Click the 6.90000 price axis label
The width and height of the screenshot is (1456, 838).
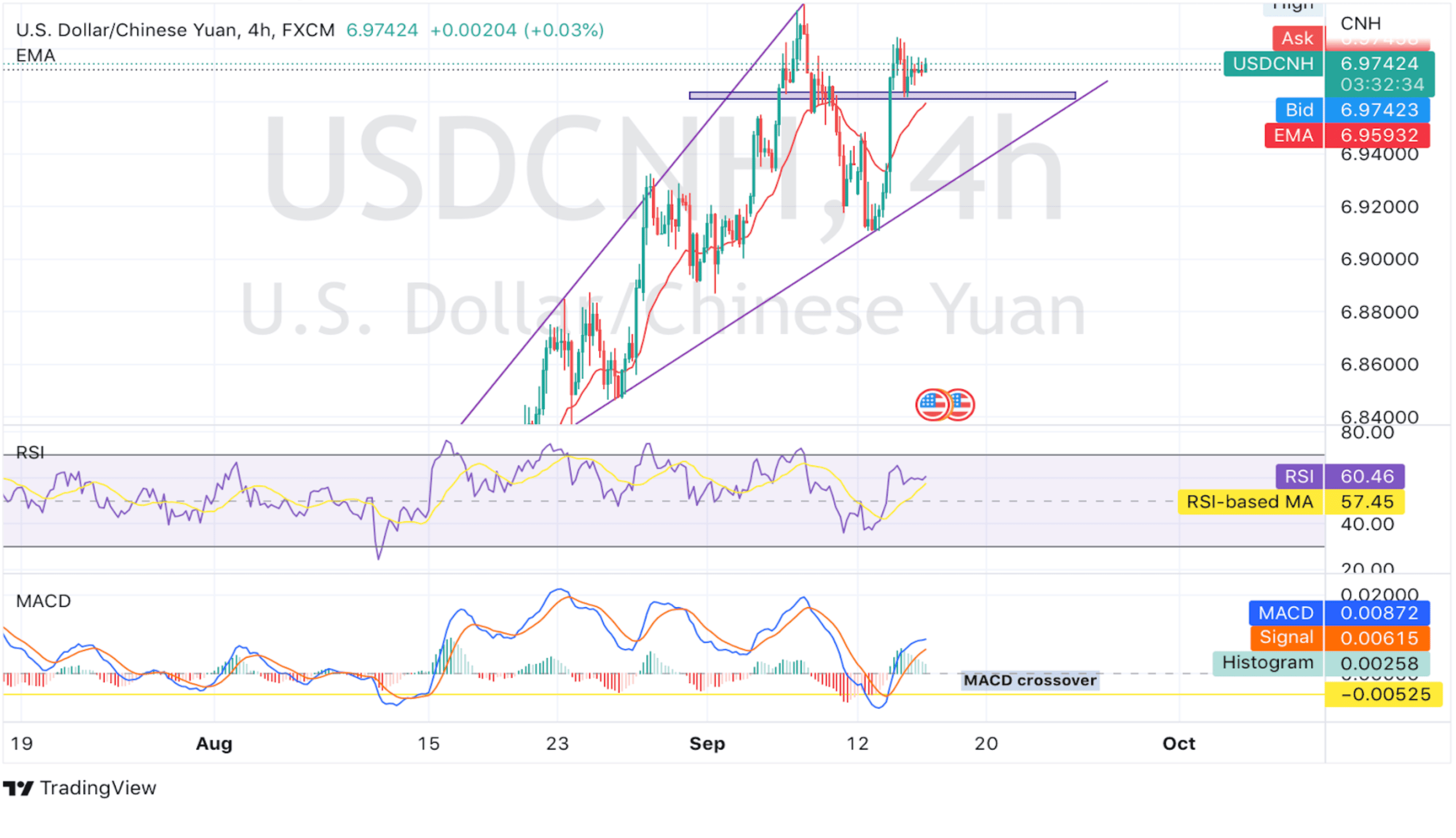(1380, 259)
